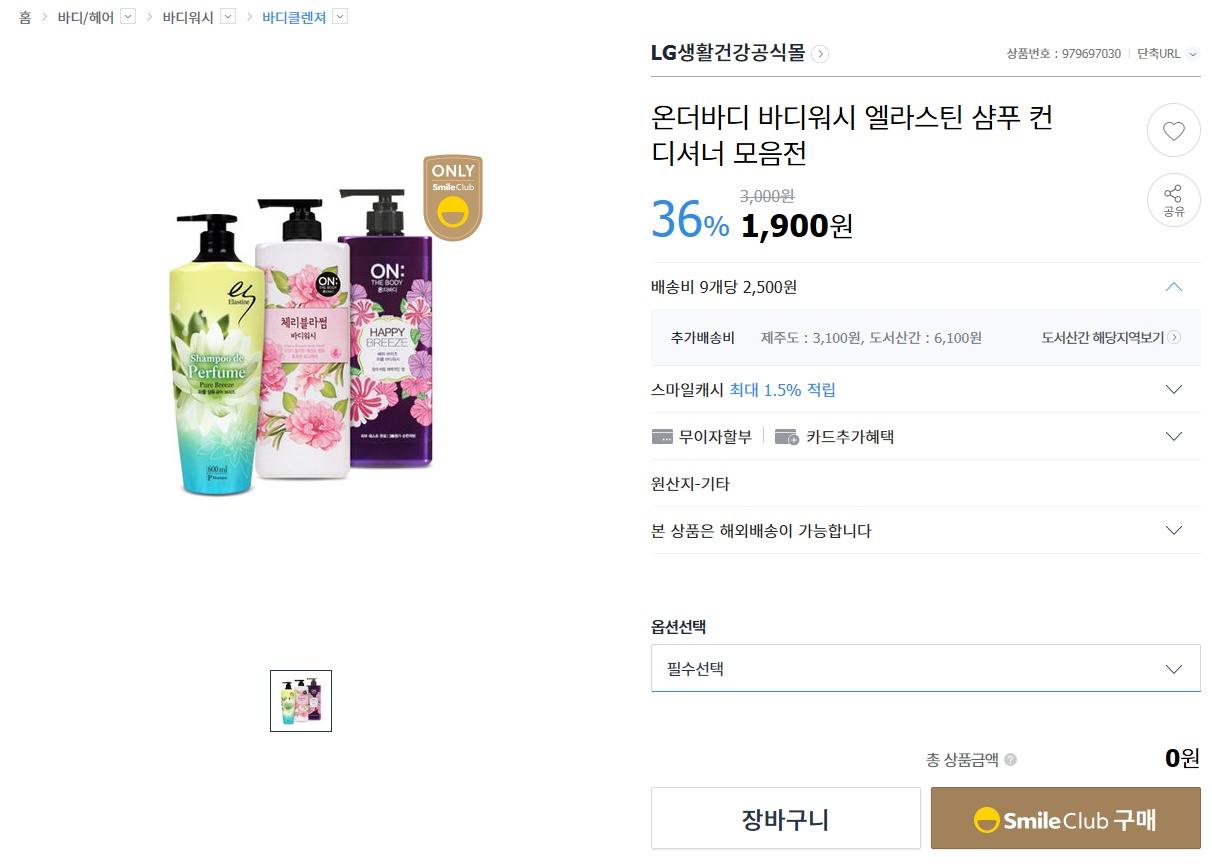Open the 필수선택 option dropdown
This screenshot has height=864, width=1212.
tap(925, 669)
